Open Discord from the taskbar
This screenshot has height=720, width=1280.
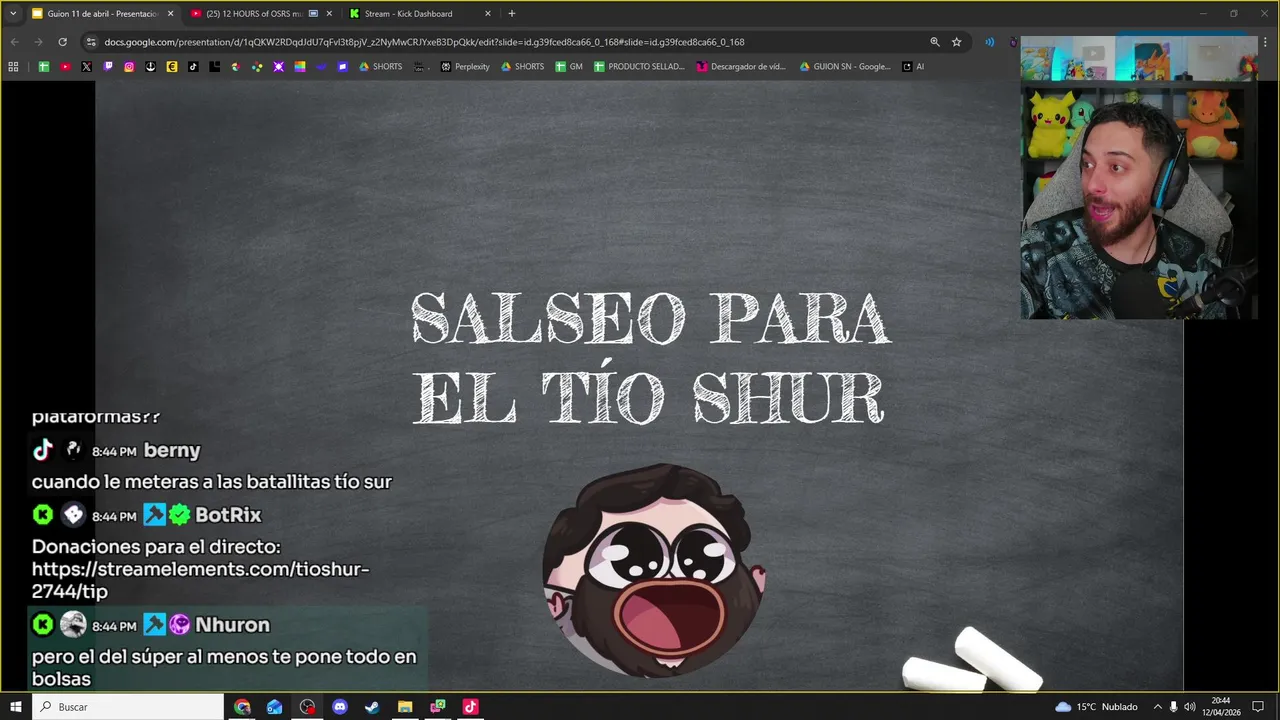tap(340, 707)
